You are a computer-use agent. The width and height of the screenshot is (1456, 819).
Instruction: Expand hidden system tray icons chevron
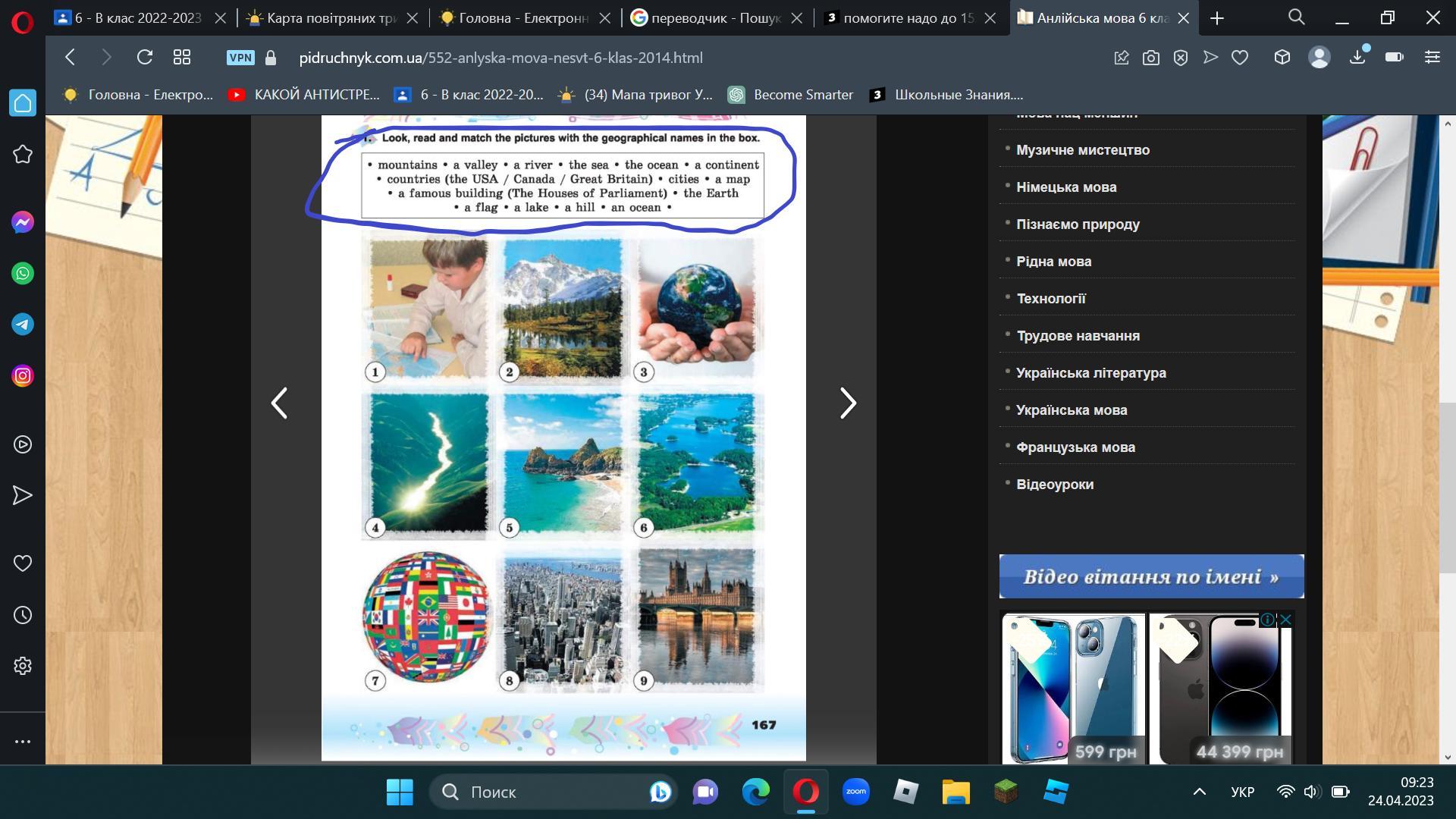coord(1199,792)
